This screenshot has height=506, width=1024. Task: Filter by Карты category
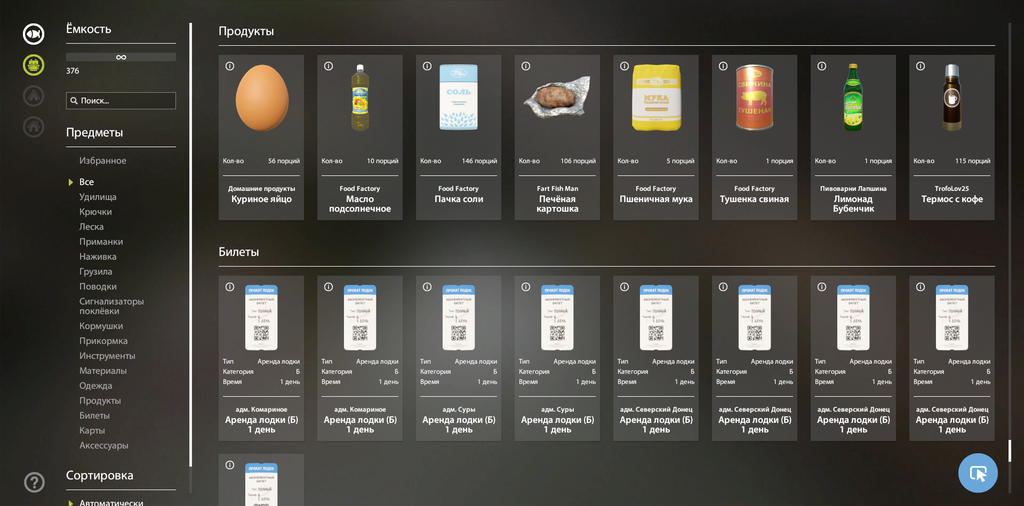(x=92, y=430)
